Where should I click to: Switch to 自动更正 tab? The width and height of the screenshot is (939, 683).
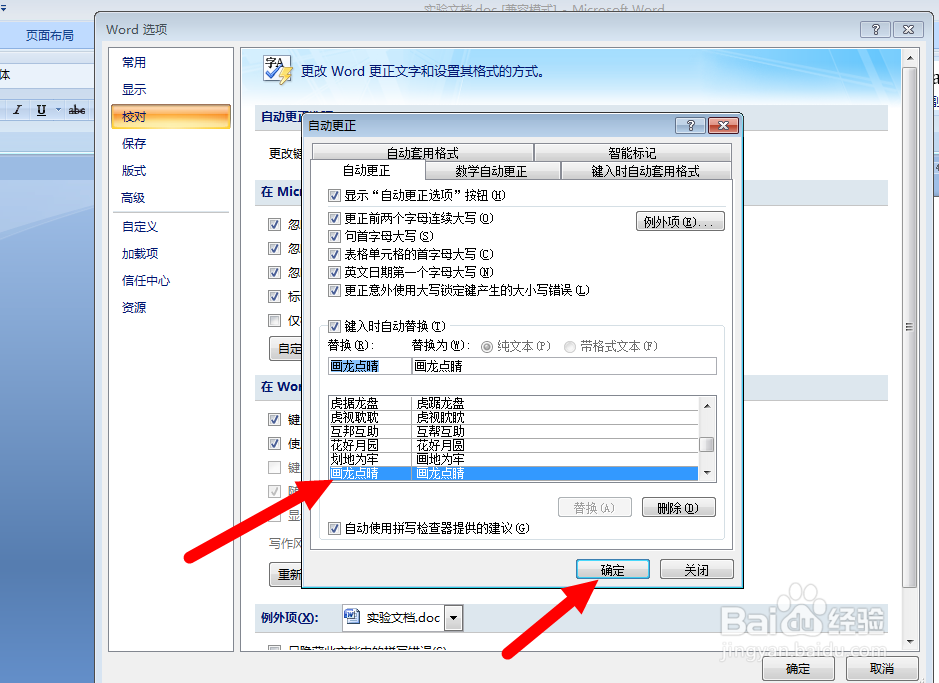coord(366,171)
